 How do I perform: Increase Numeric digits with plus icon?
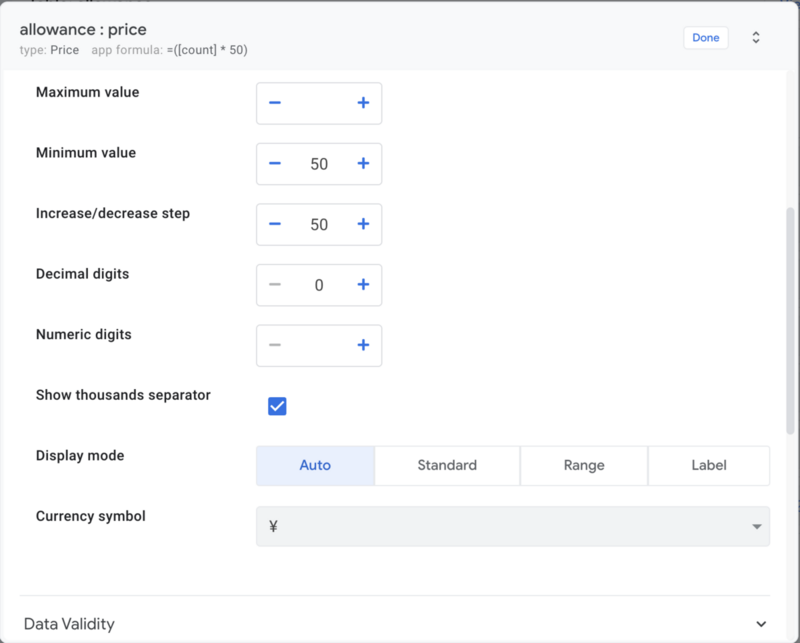coord(363,345)
